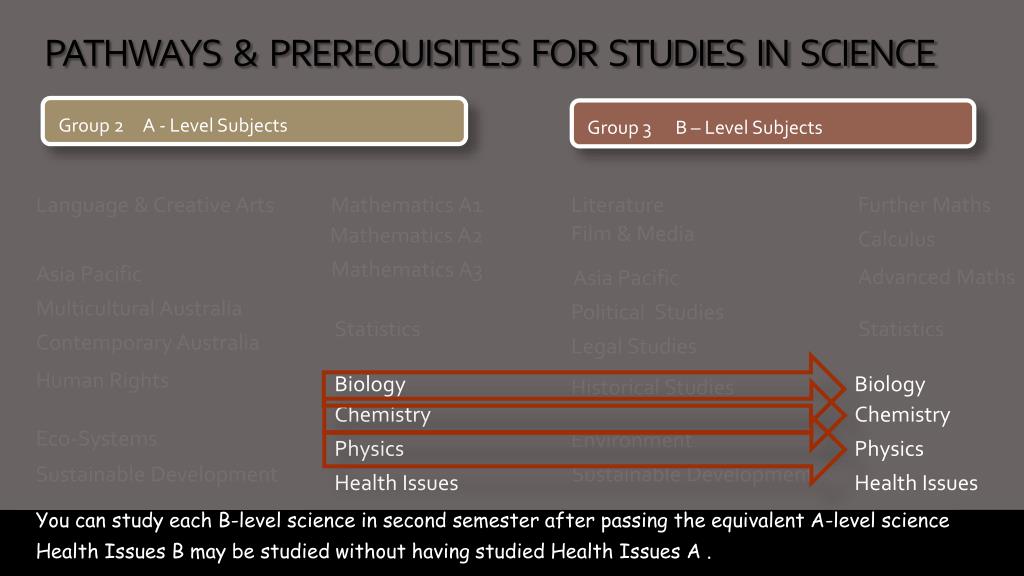Click the Group 3 B-Level Subjects box
This screenshot has height=576, width=1024.
pyautogui.click(x=773, y=124)
